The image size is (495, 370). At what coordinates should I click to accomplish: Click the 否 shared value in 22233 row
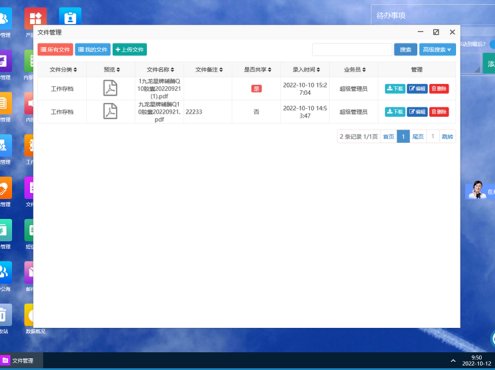point(256,112)
